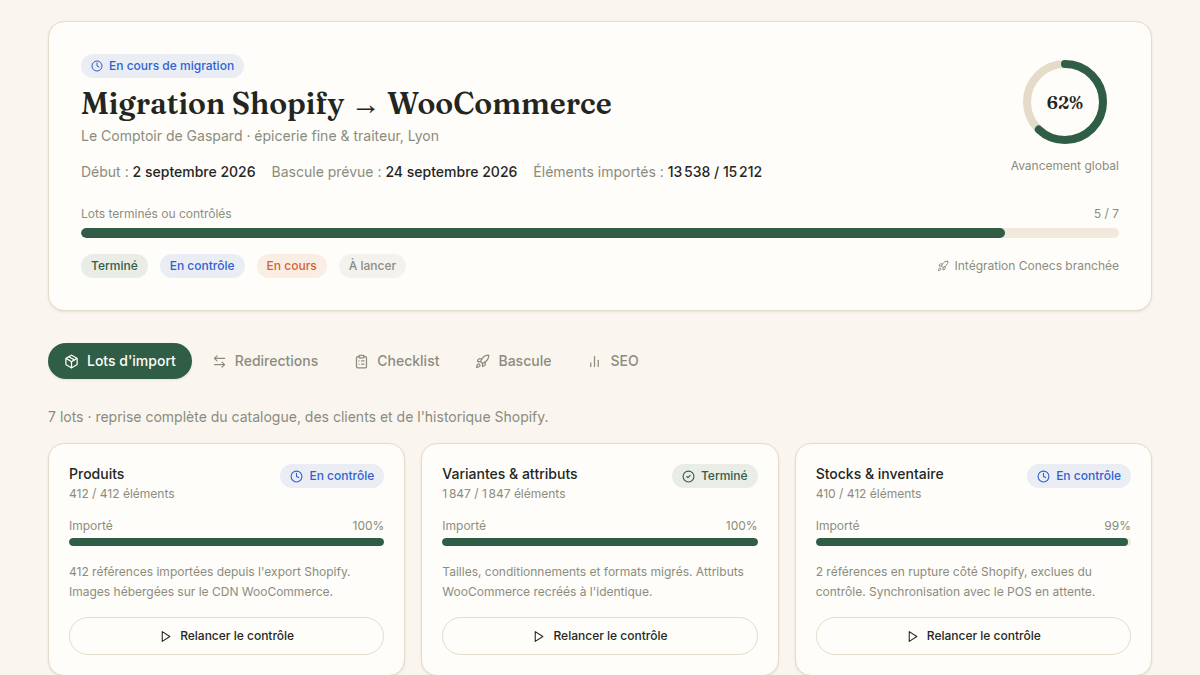
Task: Click the play icon in Produits card button
Action: (166, 636)
